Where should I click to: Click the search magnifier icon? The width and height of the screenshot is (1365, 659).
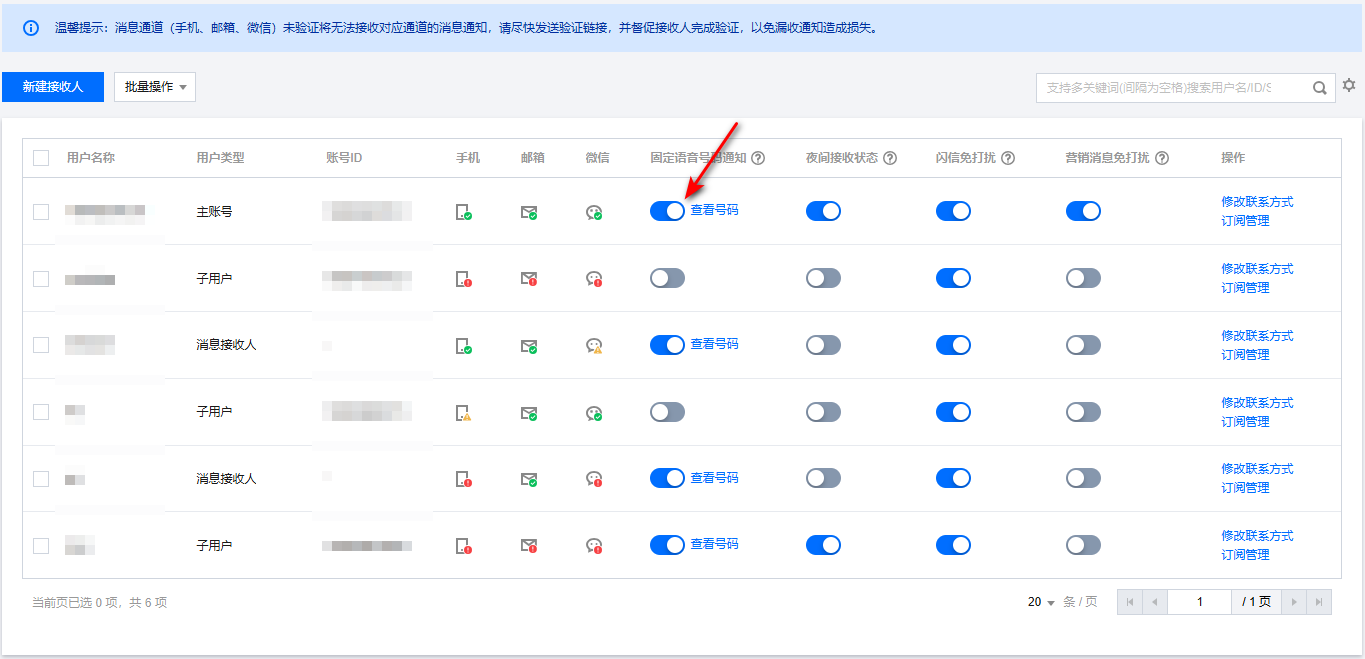pos(1320,87)
